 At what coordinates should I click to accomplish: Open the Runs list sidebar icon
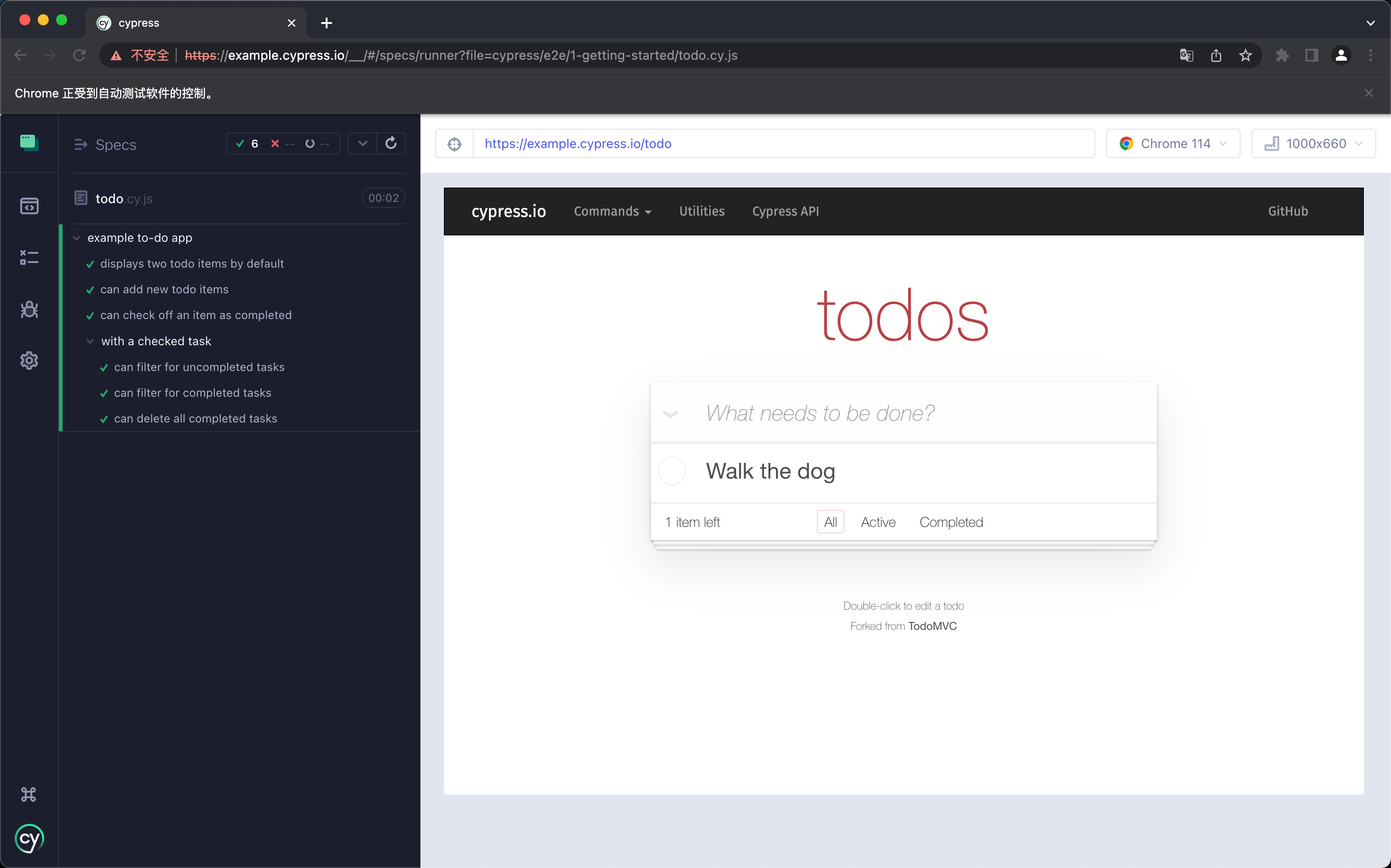coord(29,257)
